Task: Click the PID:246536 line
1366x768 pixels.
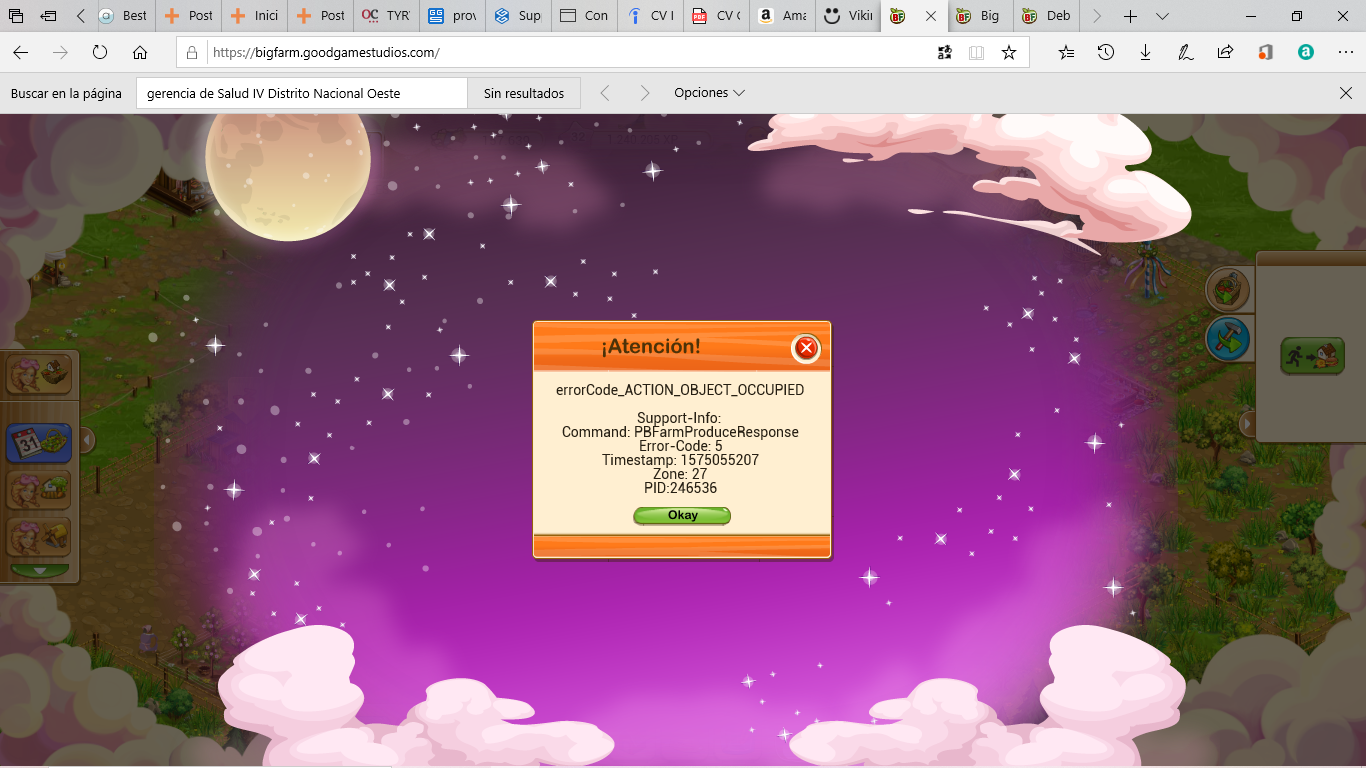Action: (680, 488)
